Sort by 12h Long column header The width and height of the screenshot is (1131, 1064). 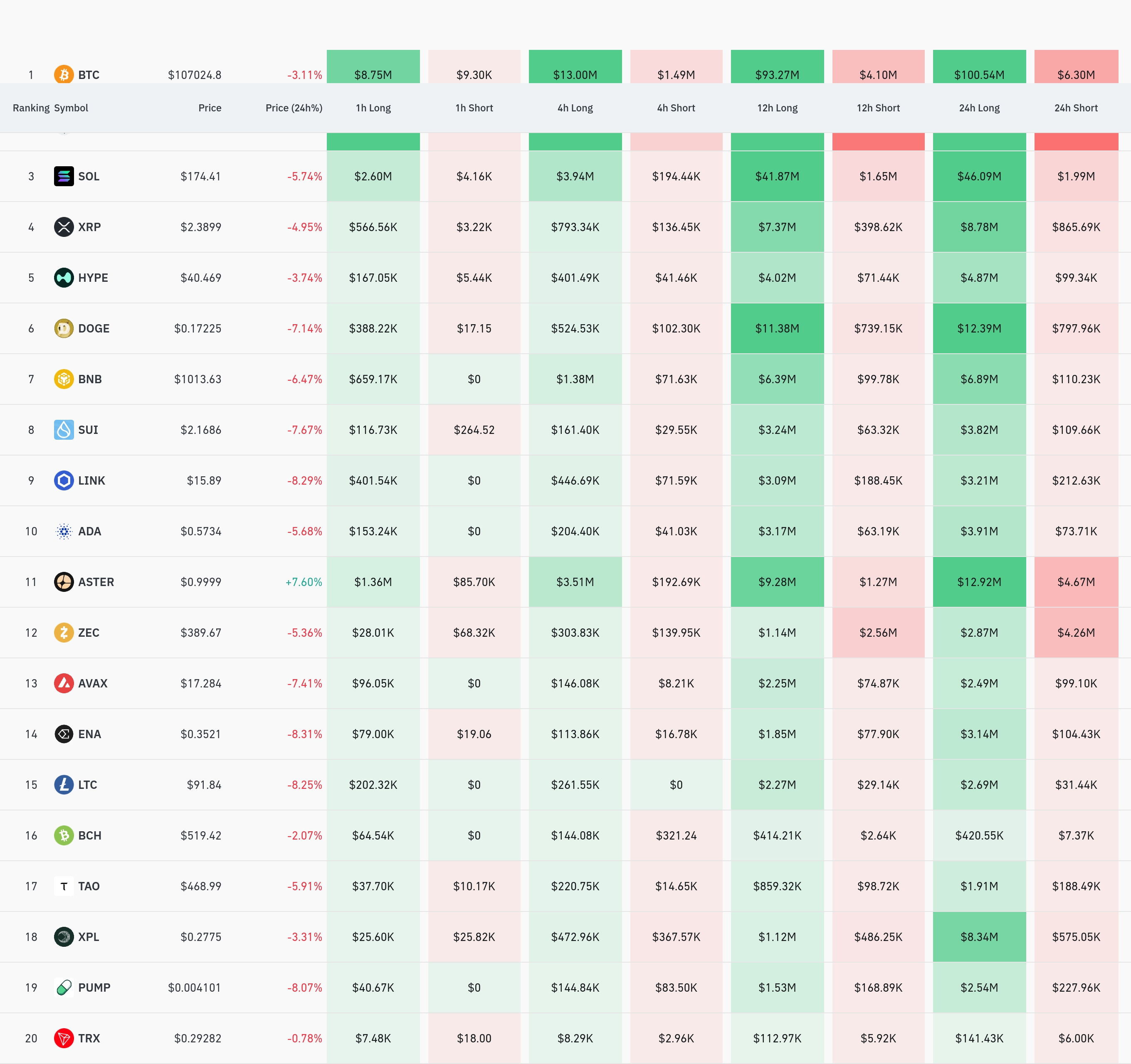(777, 108)
